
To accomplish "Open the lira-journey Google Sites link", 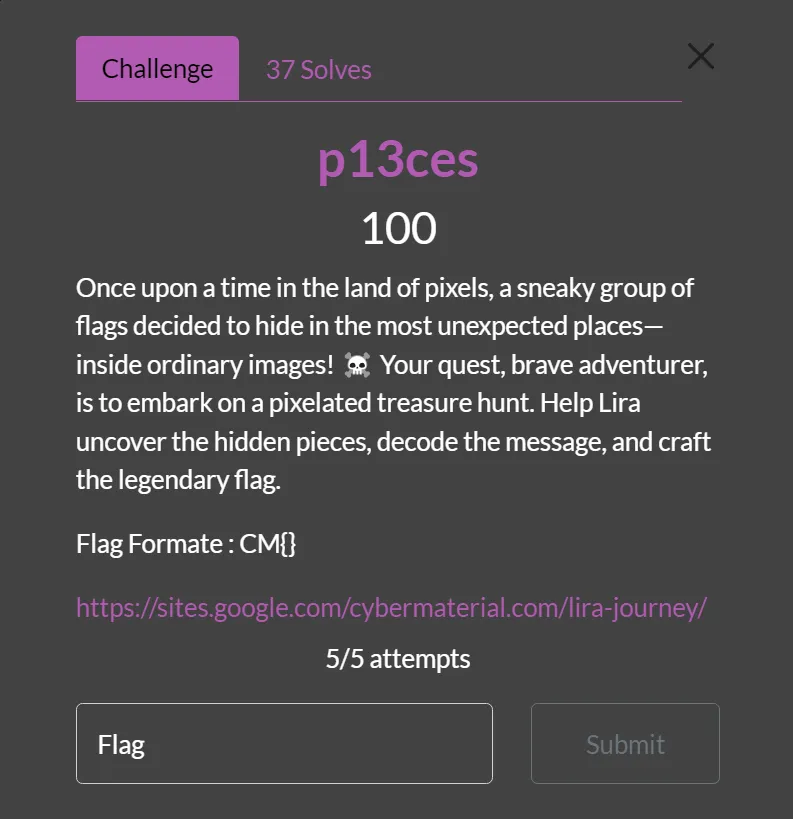I will click(x=391, y=607).
